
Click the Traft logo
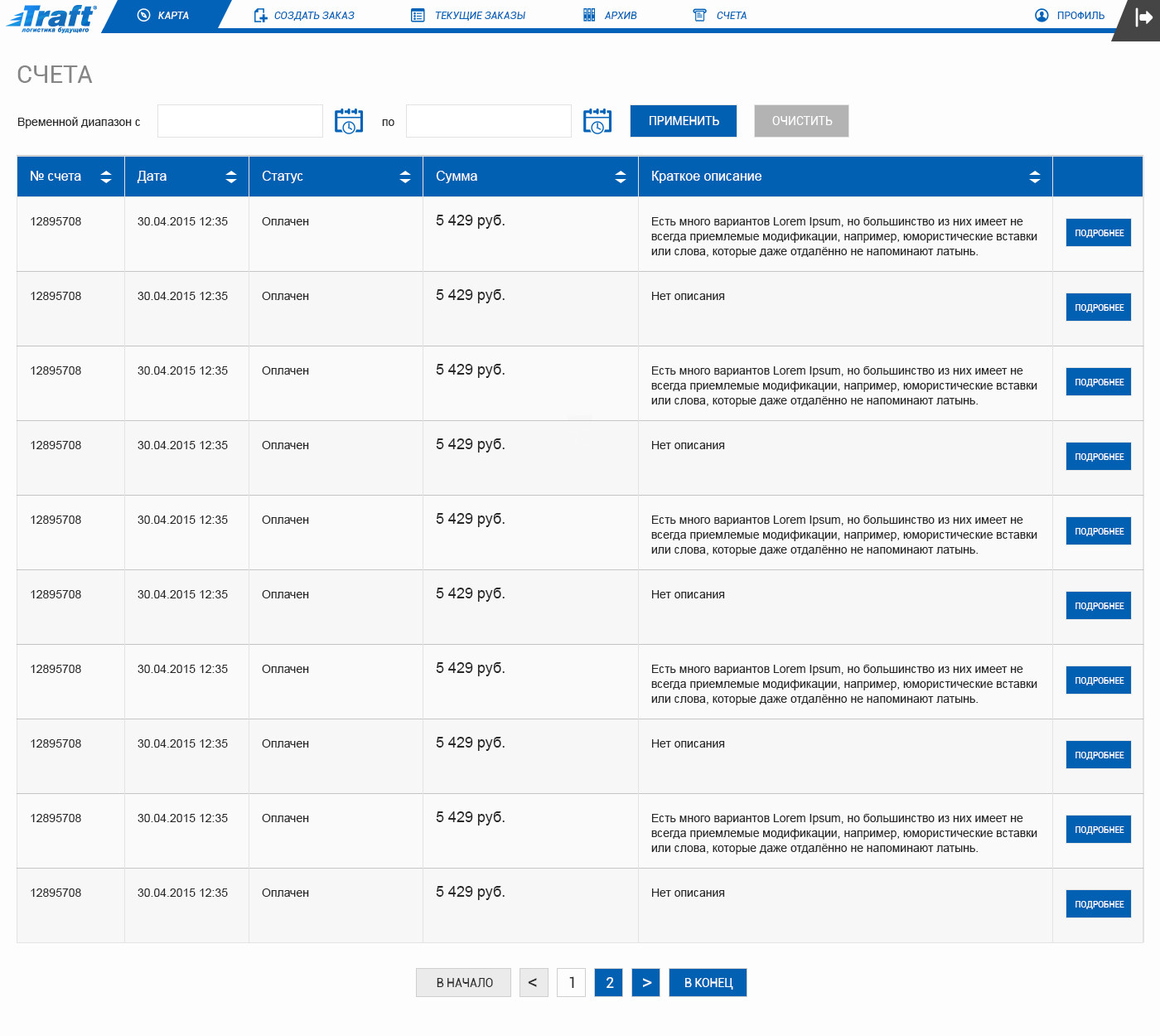[x=52, y=17]
